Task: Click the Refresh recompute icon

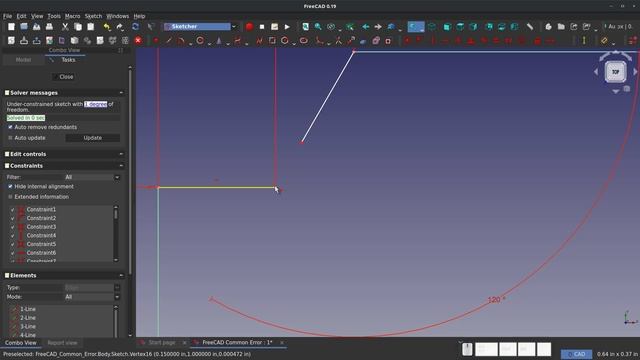Action: coord(135,27)
